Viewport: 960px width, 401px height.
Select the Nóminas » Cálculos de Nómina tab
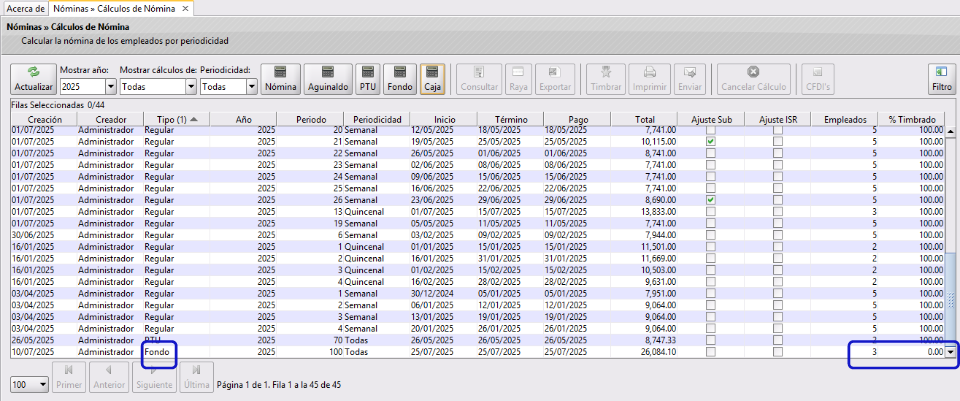[x=114, y=9]
